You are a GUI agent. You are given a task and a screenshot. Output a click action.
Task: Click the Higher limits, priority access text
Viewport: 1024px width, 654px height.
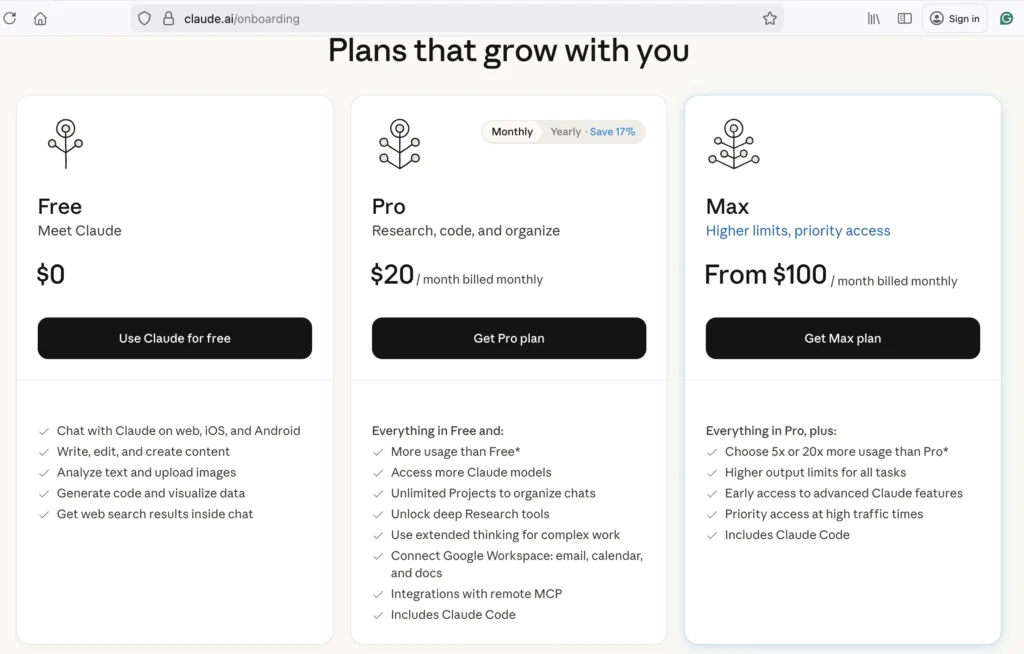[x=798, y=231]
